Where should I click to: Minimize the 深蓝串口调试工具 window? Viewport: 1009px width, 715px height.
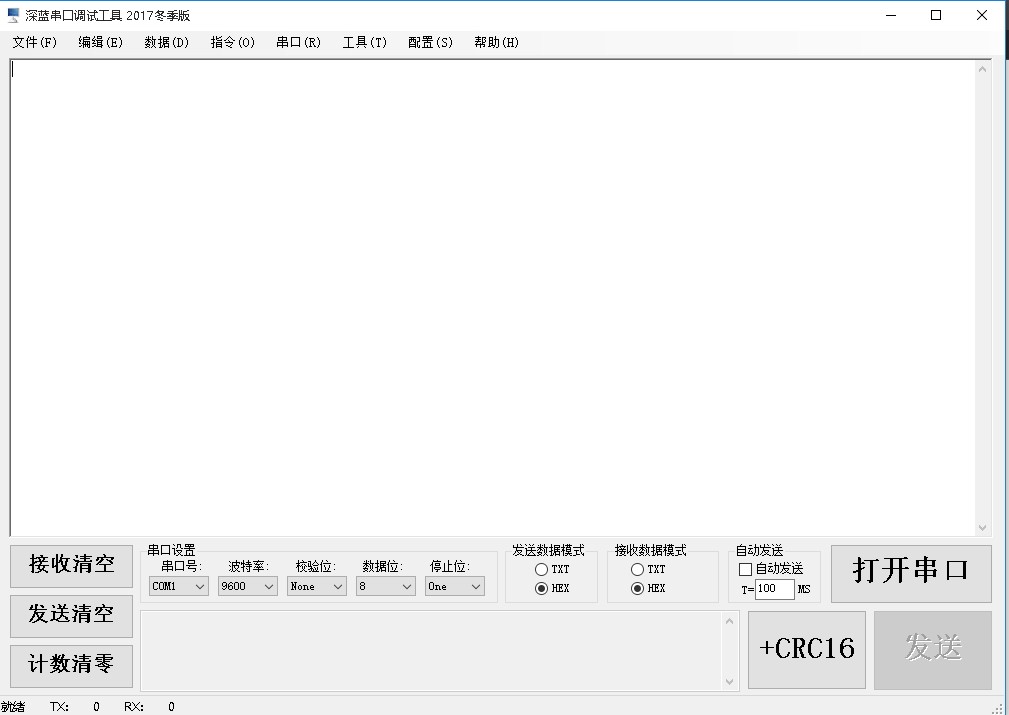pyautogui.click(x=891, y=15)
